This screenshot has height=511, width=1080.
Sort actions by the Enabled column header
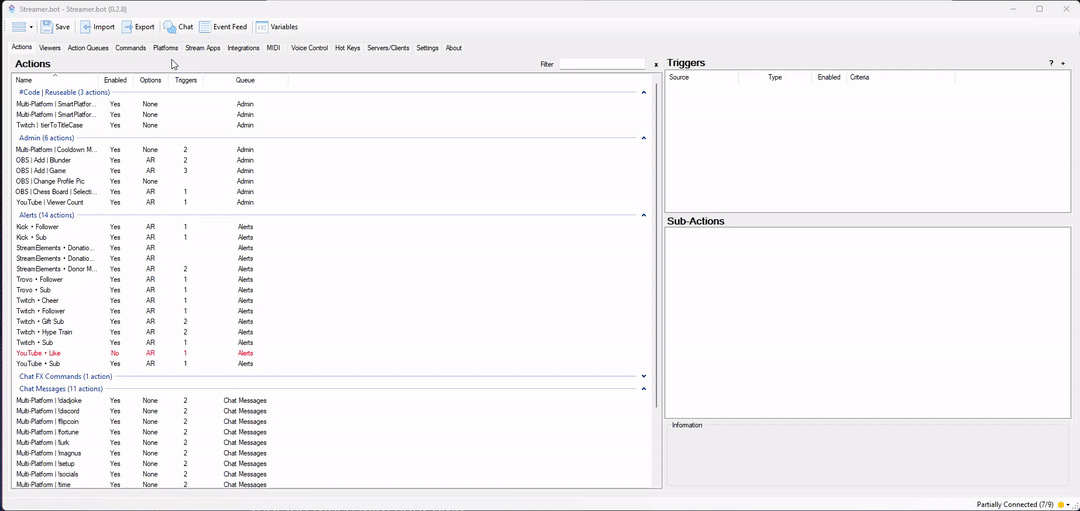[x=115, y=80]
